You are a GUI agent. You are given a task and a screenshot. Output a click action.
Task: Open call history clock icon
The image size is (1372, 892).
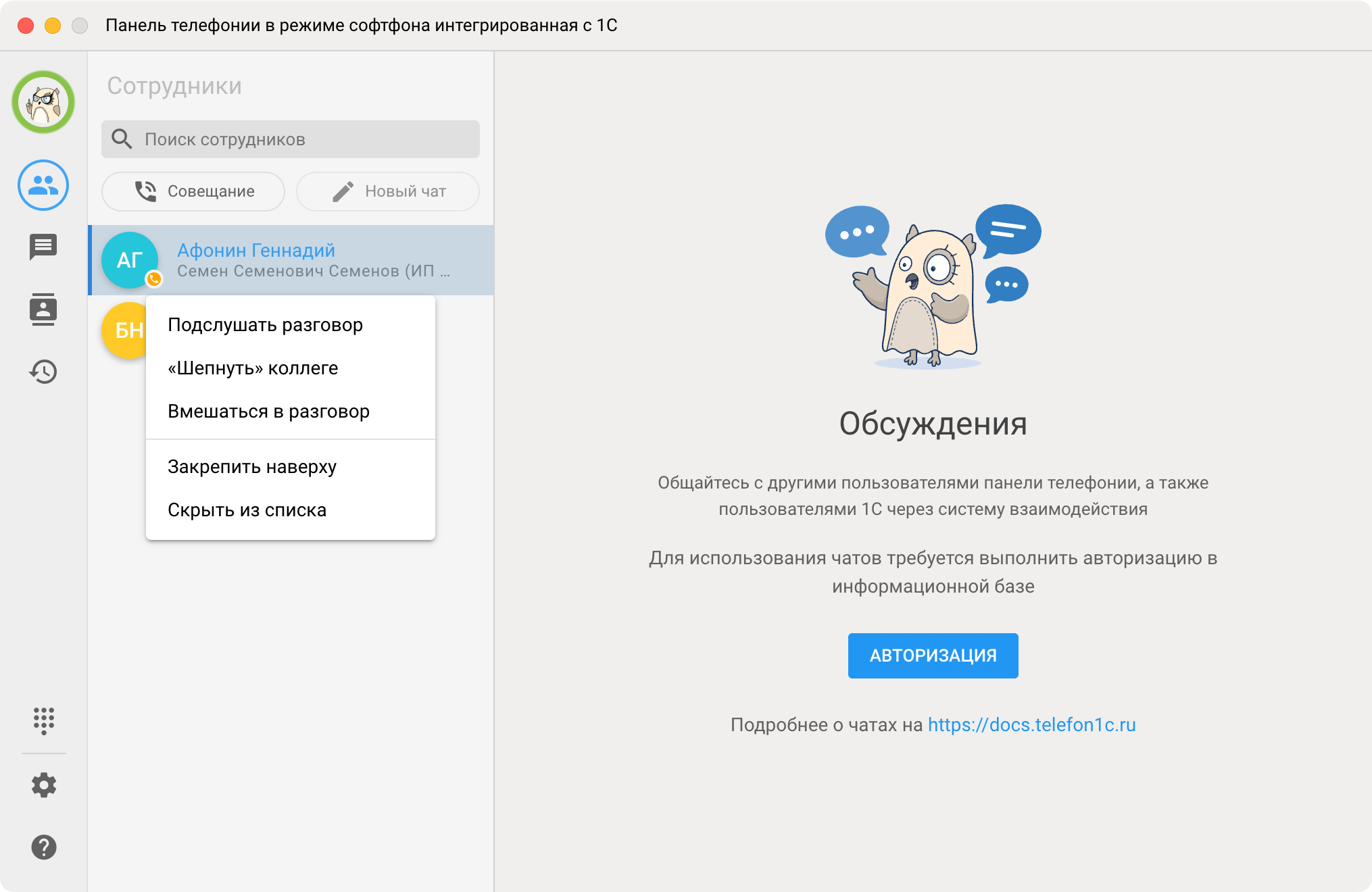click(43, 372)
